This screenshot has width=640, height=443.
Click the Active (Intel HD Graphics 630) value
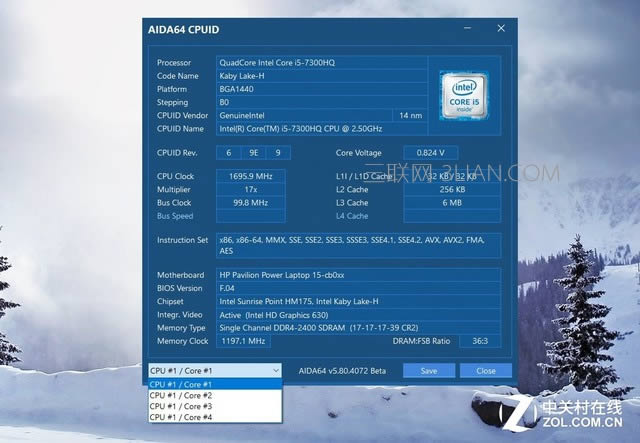pyautogui.click(x=358, y=315)
